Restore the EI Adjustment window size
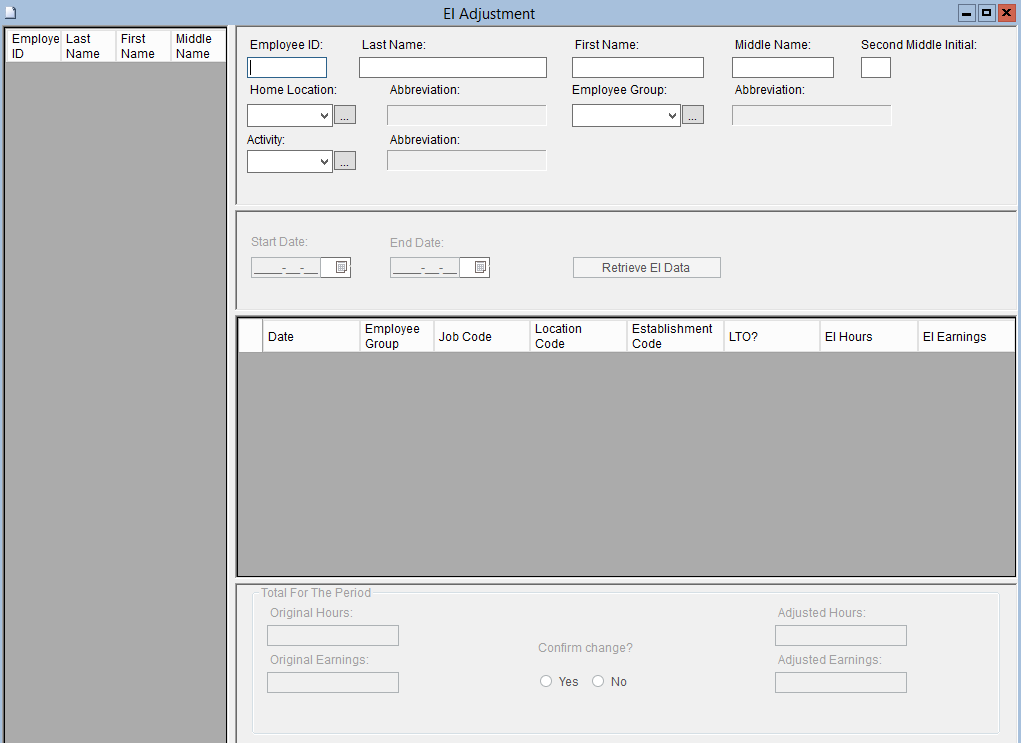This screenshot has width=1021, height=743. coord(986,13)
